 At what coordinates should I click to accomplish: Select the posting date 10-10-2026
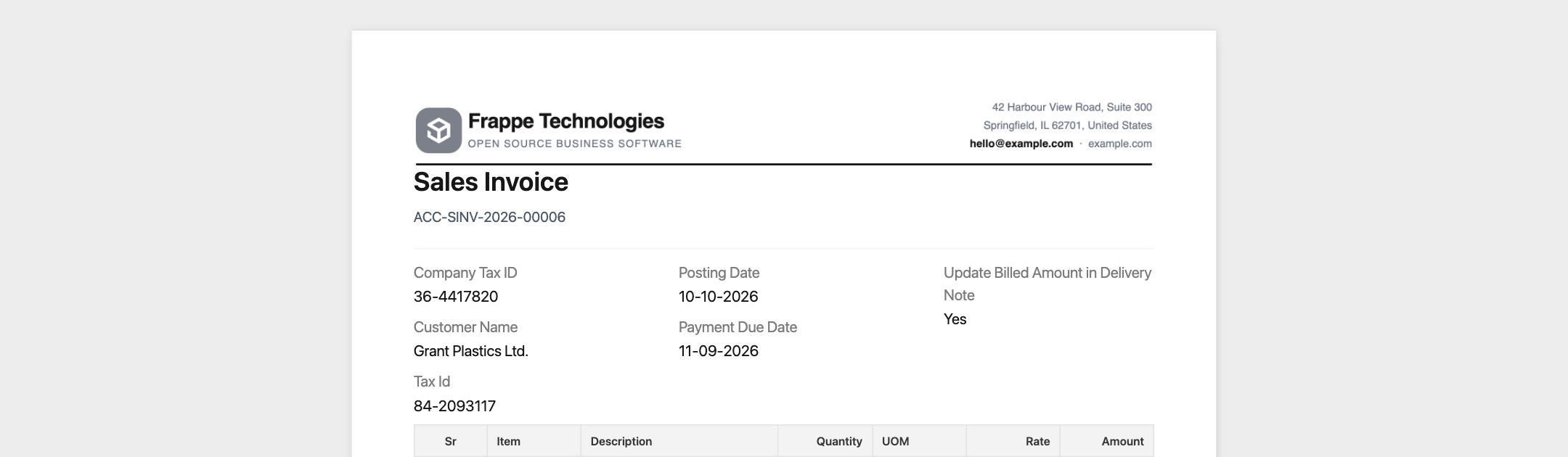718,297
